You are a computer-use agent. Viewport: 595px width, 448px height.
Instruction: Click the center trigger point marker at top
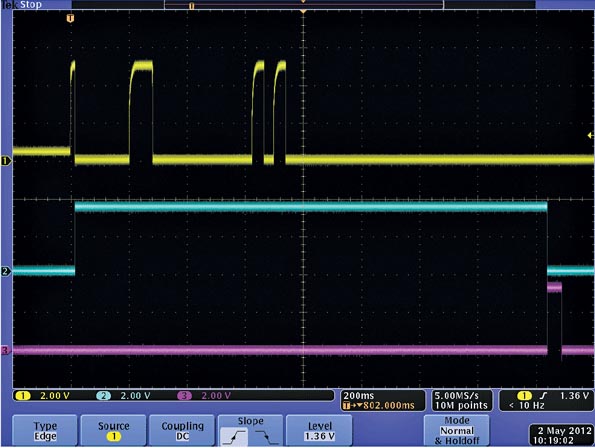click(x=303, y=12)
